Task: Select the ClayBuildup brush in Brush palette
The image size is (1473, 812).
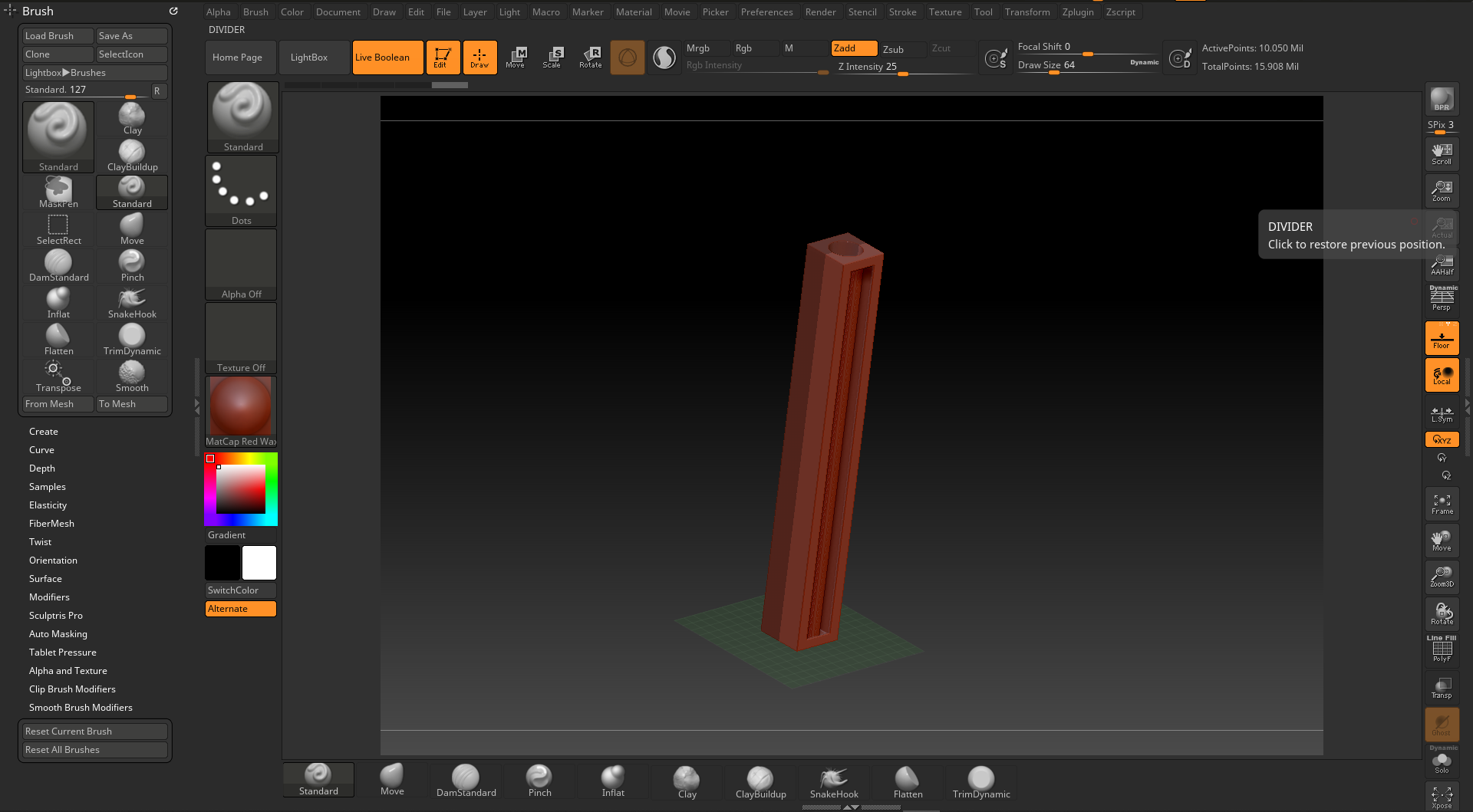Action: coord(132,156)
